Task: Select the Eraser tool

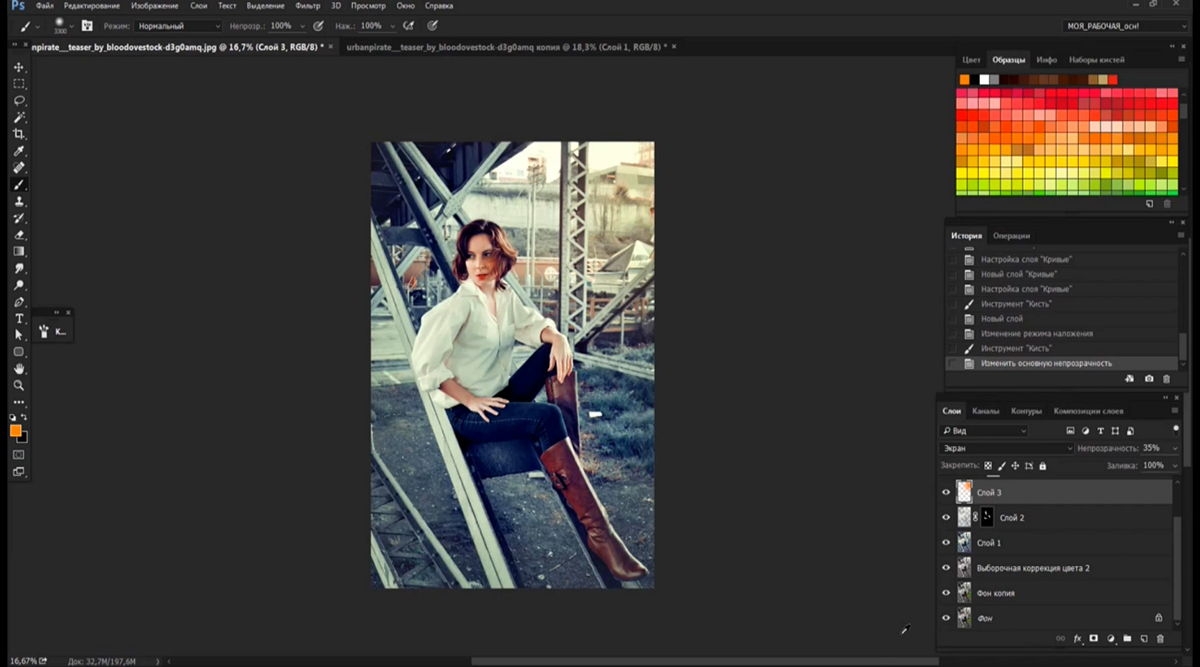Action: pos(19,235)
